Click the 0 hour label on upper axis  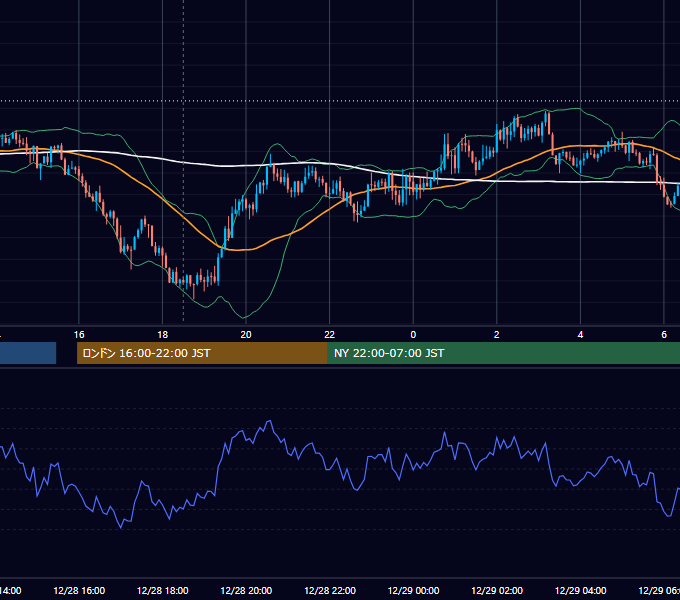(413, 335)
